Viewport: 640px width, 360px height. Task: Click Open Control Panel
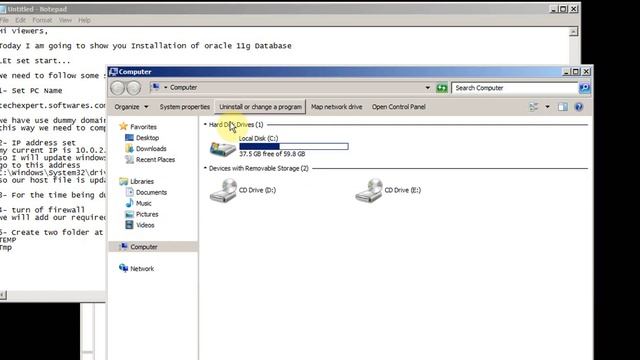(x=398, y=107)
